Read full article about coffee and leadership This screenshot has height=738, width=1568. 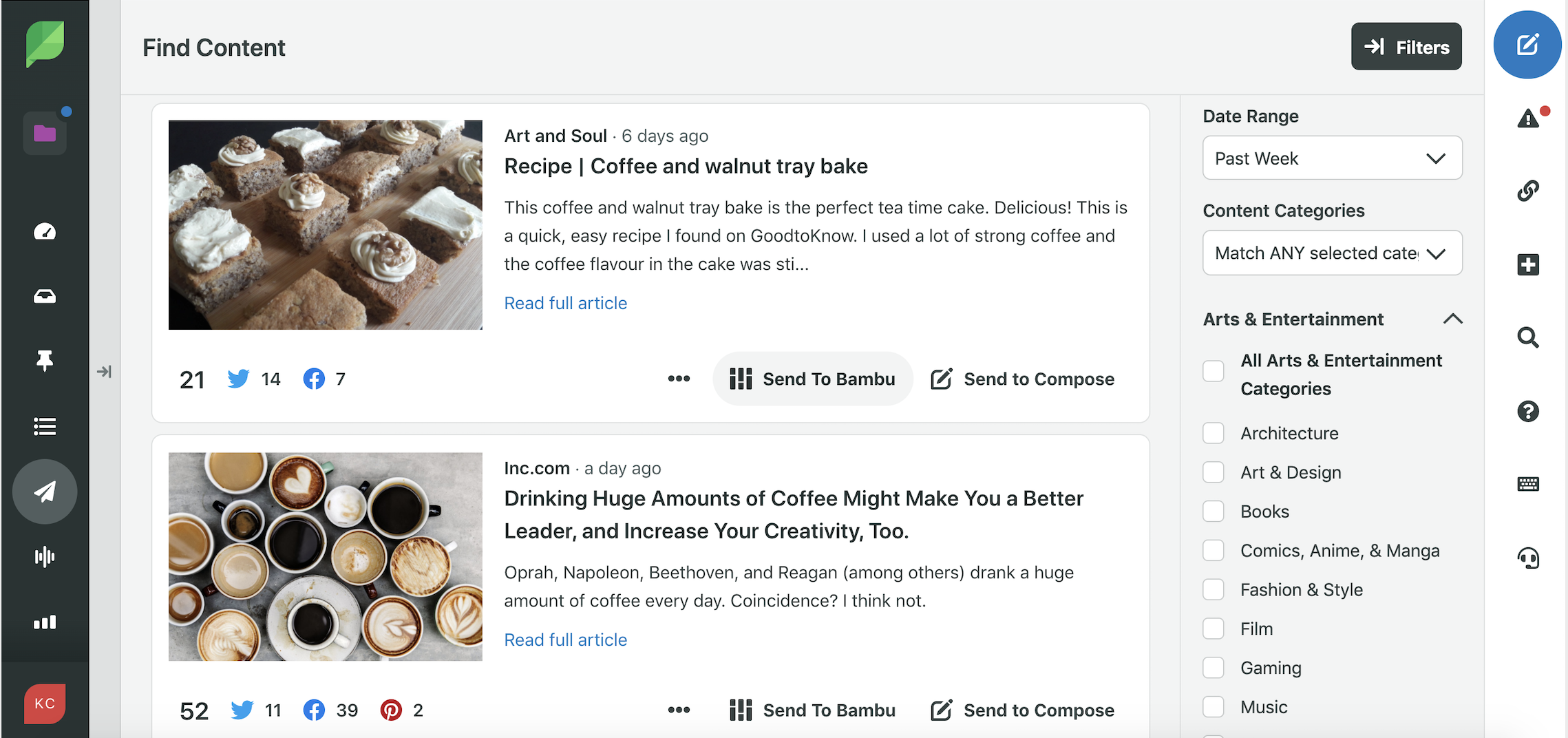pyautogui.click(x=565, y=640)
